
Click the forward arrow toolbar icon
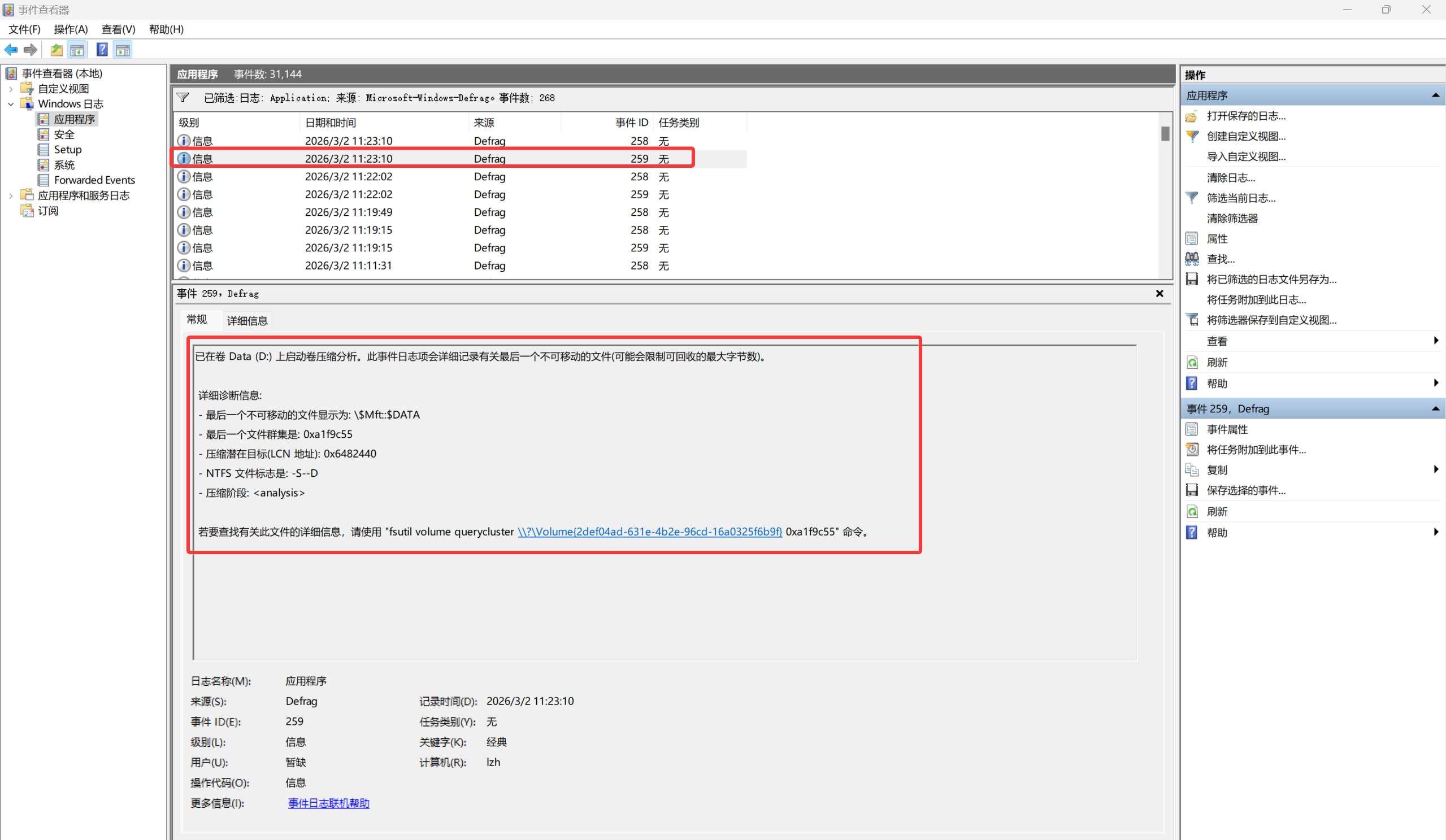pyautogui.click(x=31, y=50)
